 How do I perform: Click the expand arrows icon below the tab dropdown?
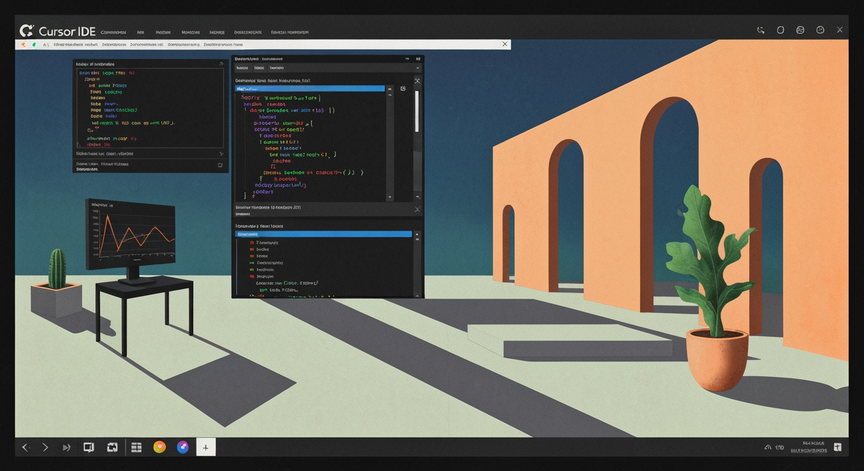pyautogui.click(x=417, y=81)
